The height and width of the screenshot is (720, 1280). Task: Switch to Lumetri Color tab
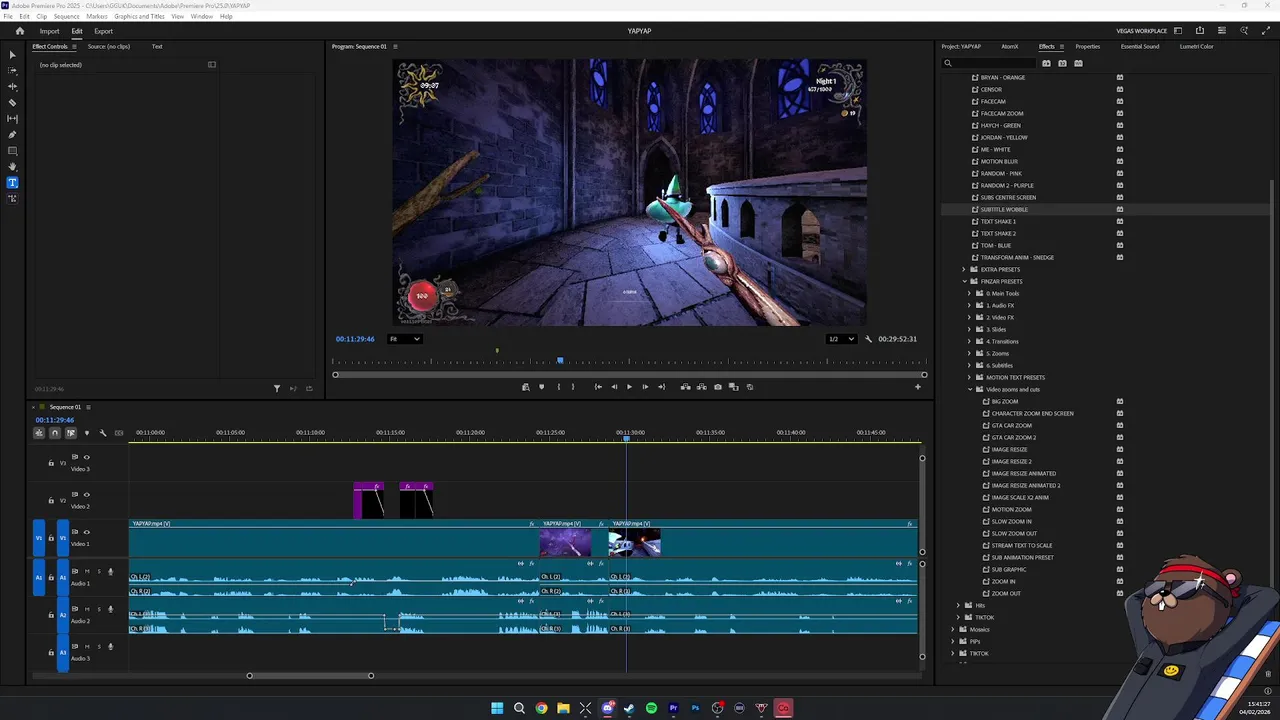click(1196, 46)
